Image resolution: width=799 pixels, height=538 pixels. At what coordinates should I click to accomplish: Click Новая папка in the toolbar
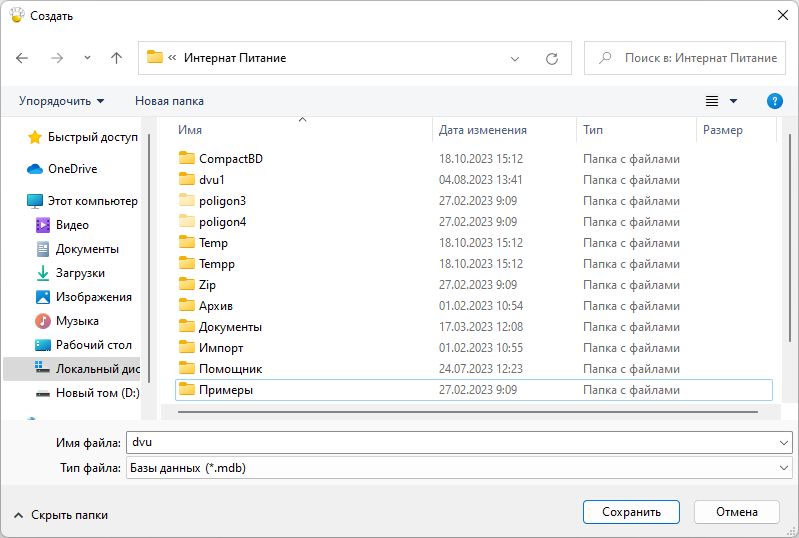(169, 101)
